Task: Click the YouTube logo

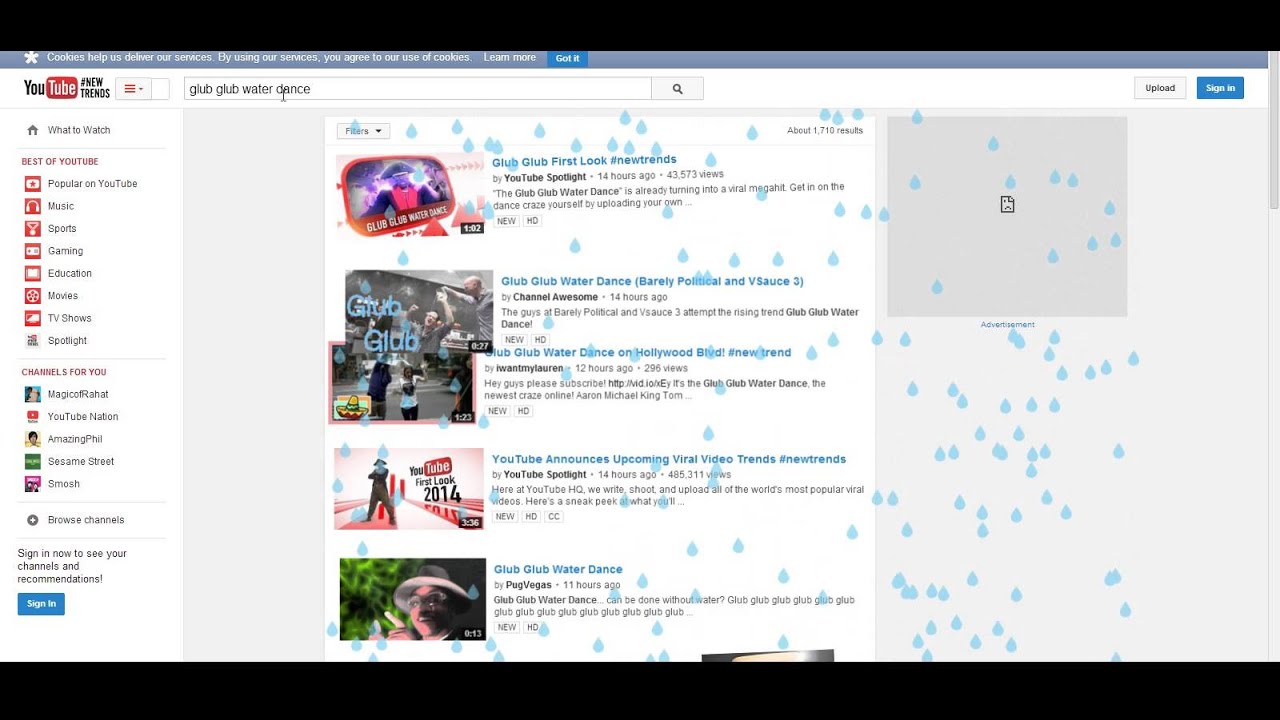Action: [66, 88]
